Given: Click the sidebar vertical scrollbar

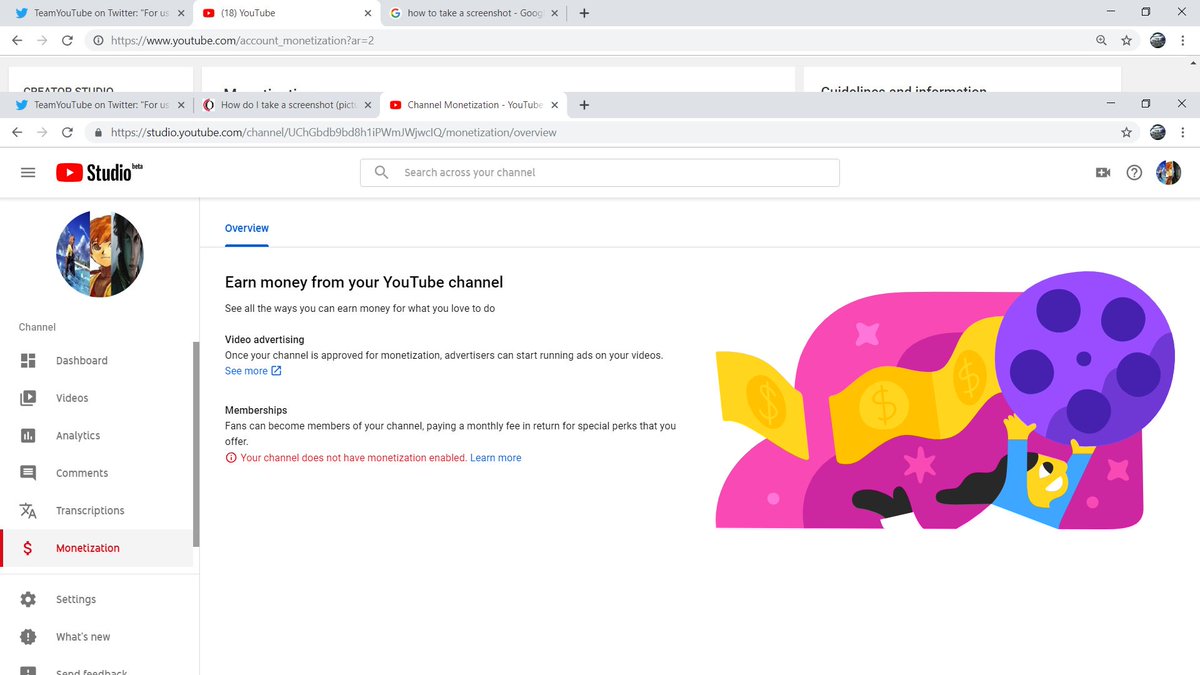Looking at the screenshot, I should tap(196, 444).
